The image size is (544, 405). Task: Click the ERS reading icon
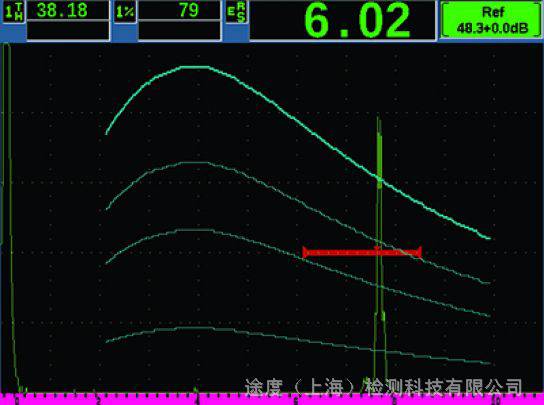pos(236,12)
